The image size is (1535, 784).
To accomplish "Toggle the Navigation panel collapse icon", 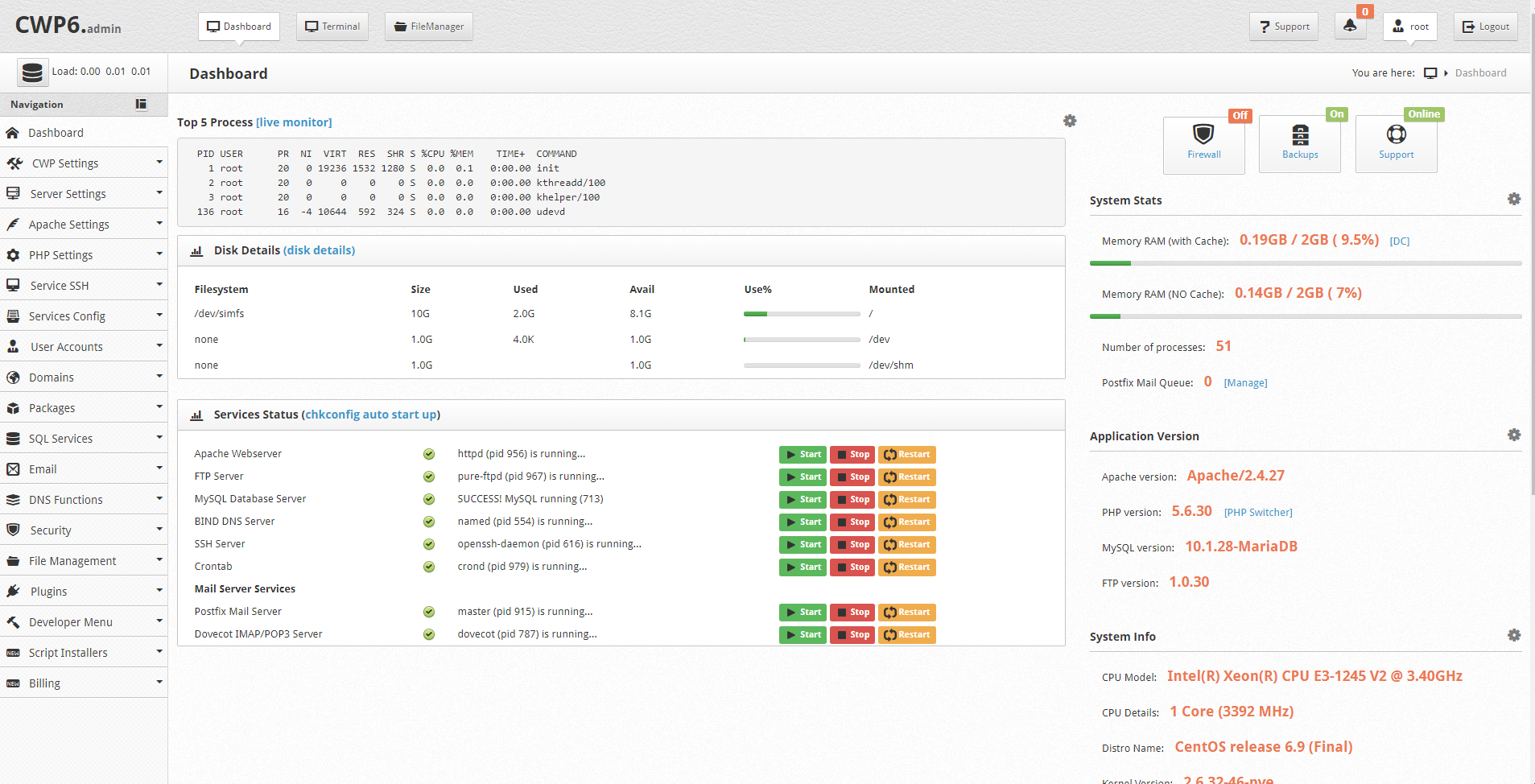I will tap(141, 104).
